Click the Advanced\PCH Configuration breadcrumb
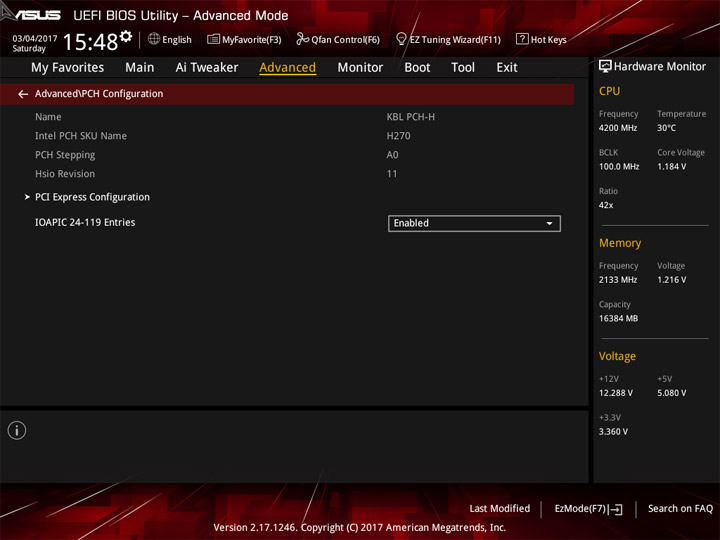The width and height of the screenshot is (720, 540). tap(99, 94)
